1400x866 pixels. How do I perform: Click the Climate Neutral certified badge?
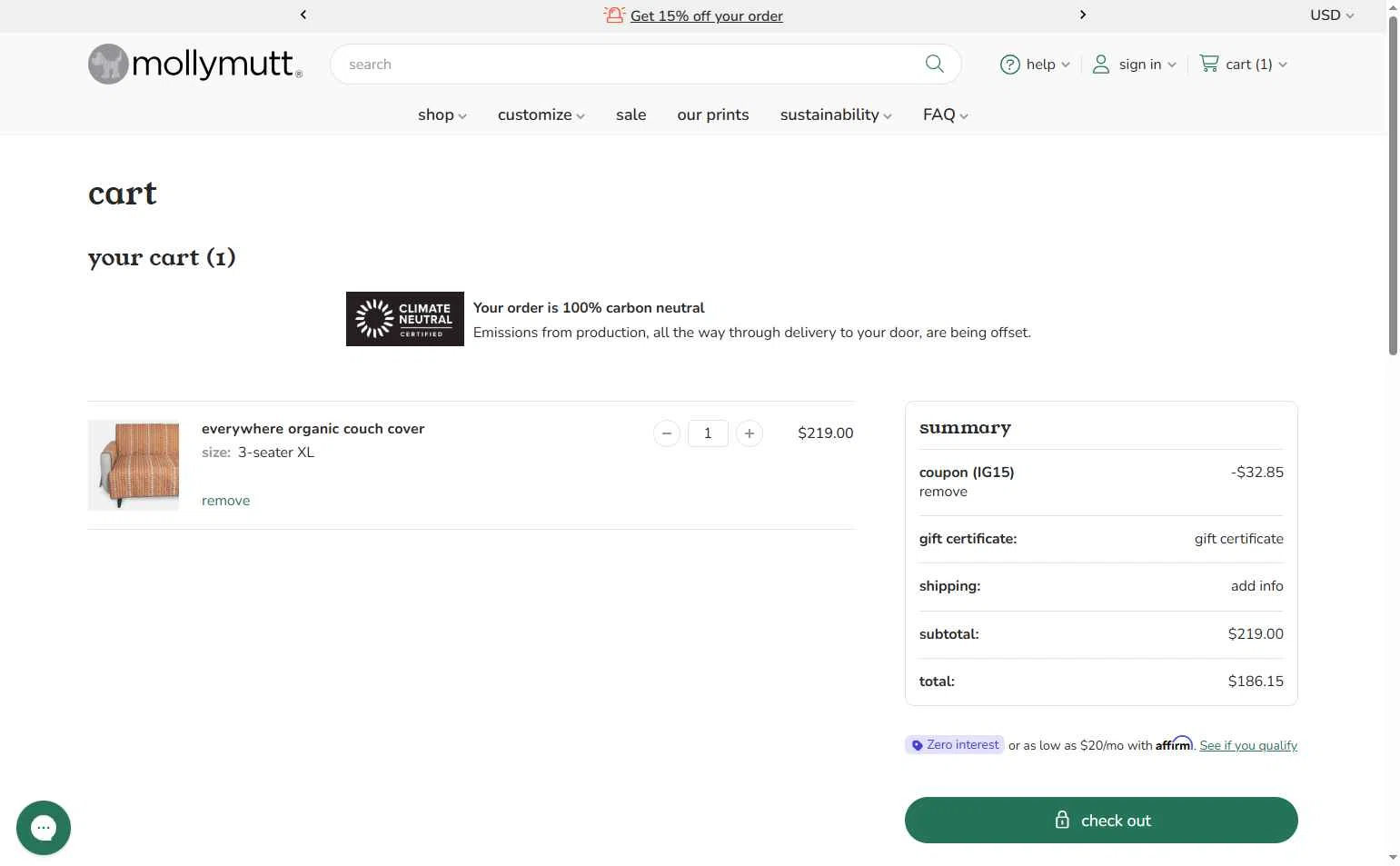point(405,319)
